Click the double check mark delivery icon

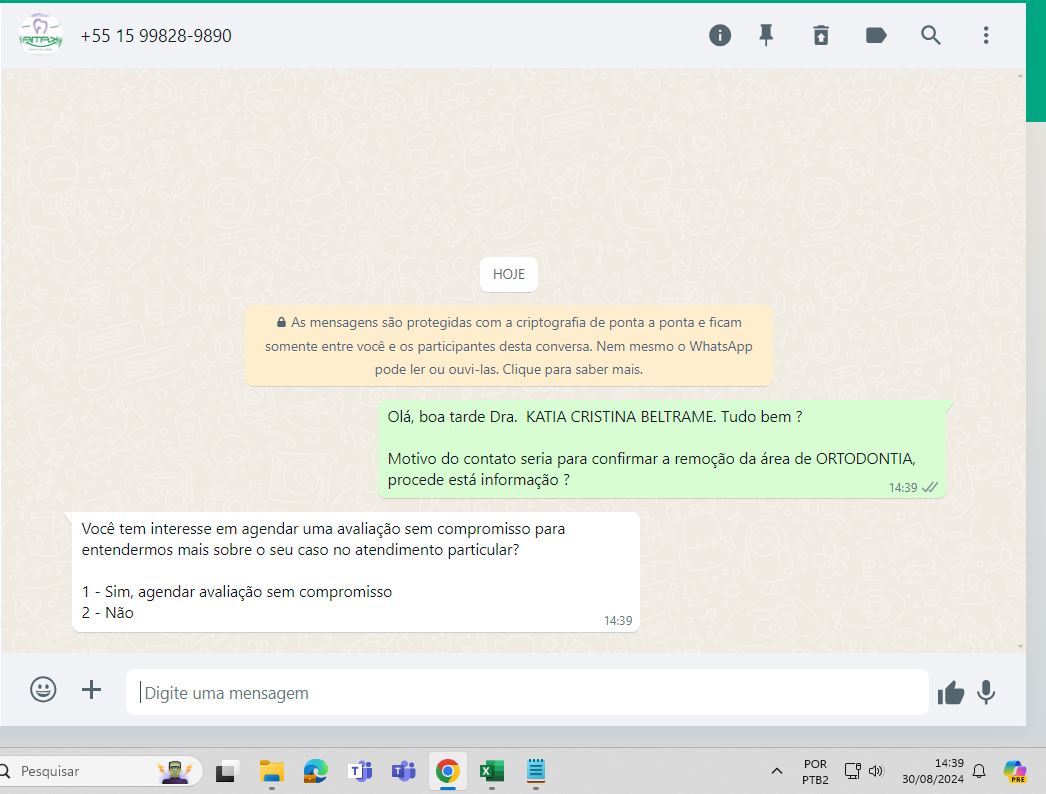point(930,488)
